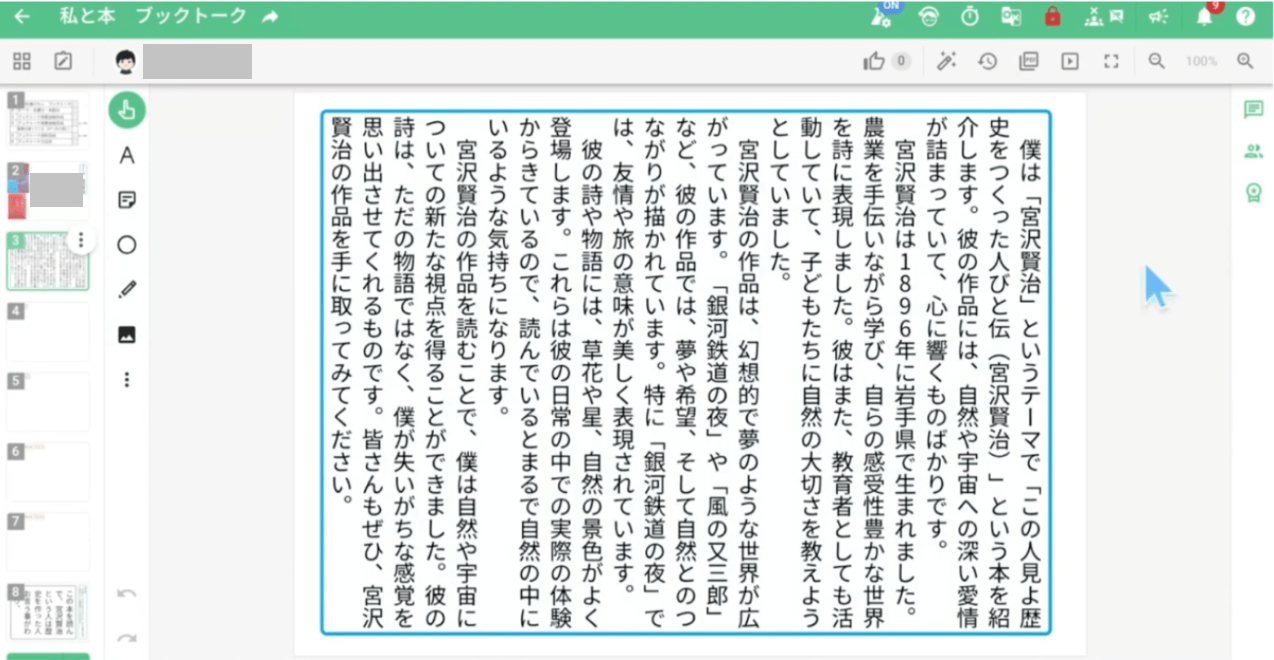Click the insert image tool

(127, 335)
